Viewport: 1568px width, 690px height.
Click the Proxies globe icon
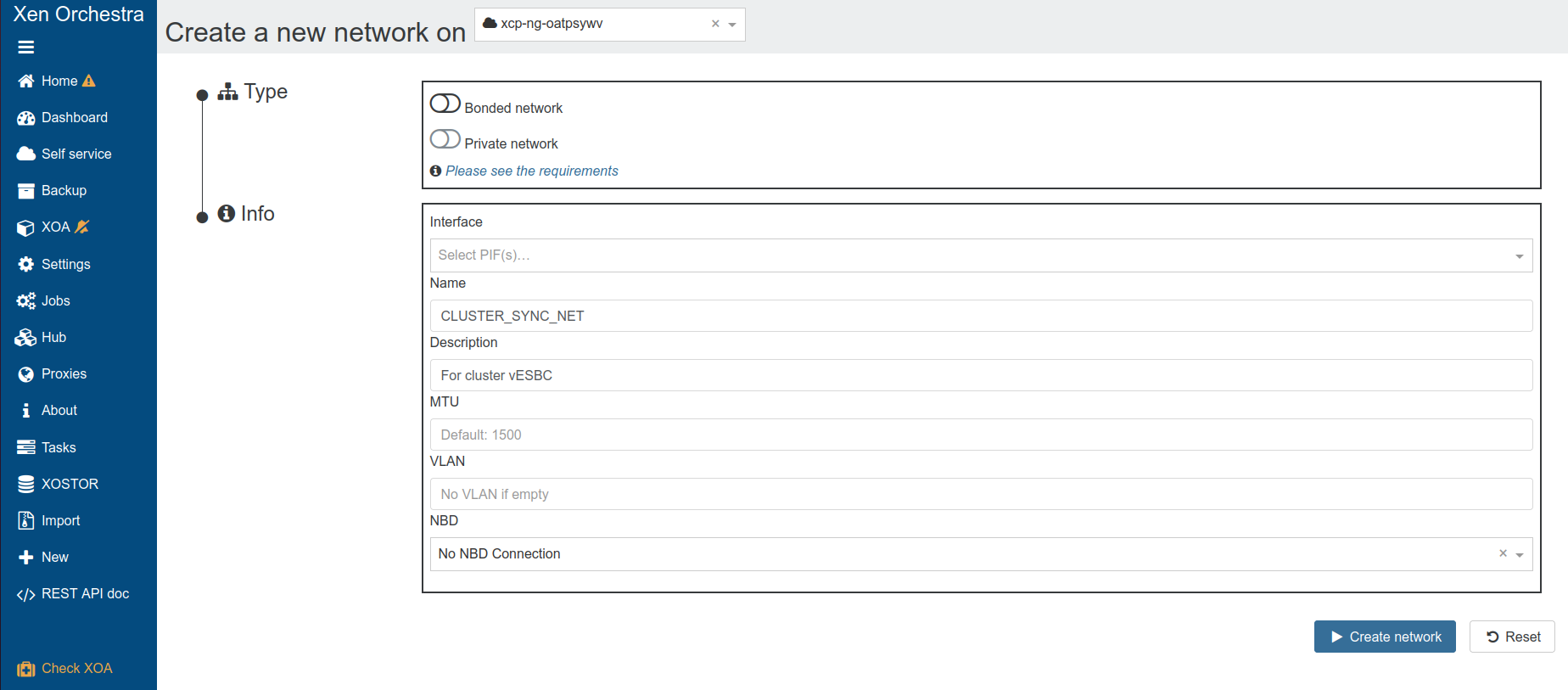[x=26, y=374]
